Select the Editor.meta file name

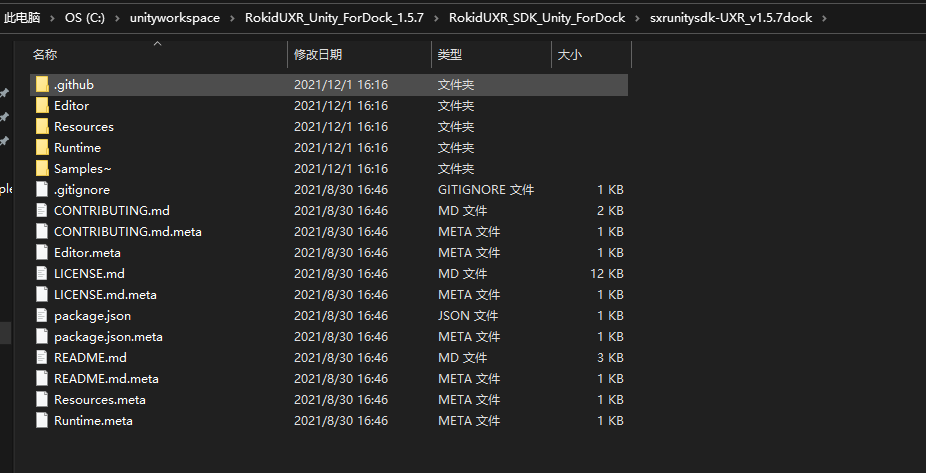coord(87,252)
